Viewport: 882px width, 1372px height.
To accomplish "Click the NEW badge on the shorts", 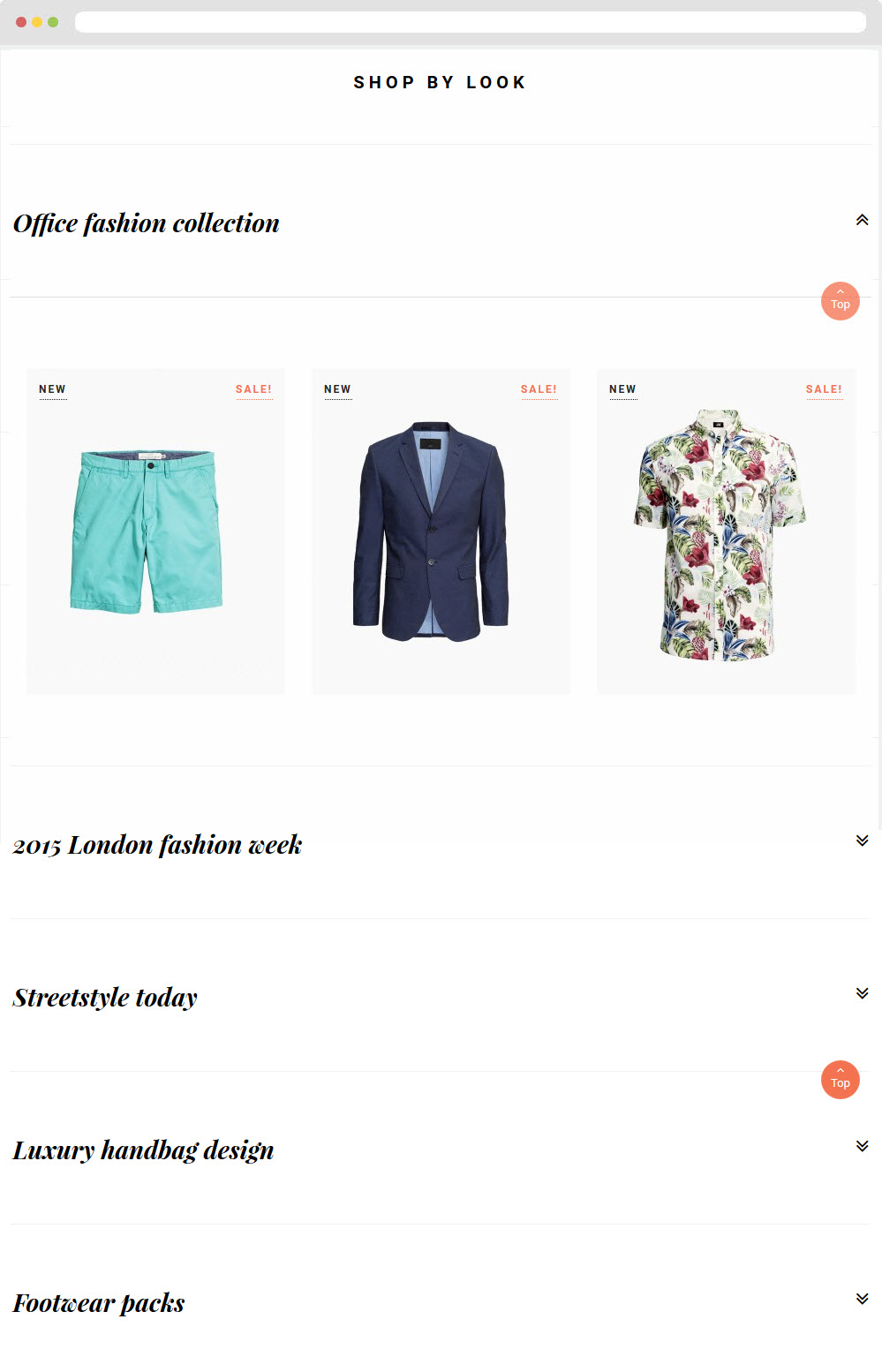I will pyautogui.click(x=52, y=389).
